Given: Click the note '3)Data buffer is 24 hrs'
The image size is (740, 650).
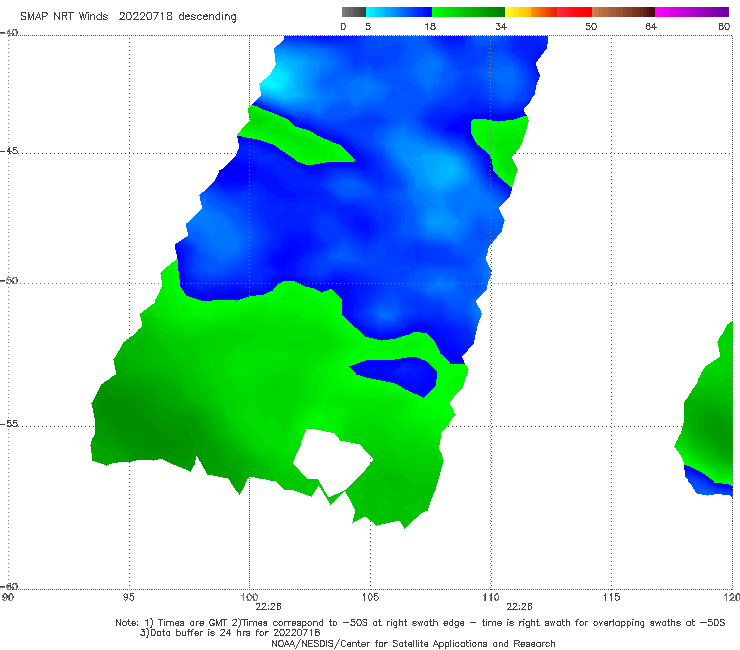Looking at the screenshot, I should pyautogui.click(x=230, y=633).
